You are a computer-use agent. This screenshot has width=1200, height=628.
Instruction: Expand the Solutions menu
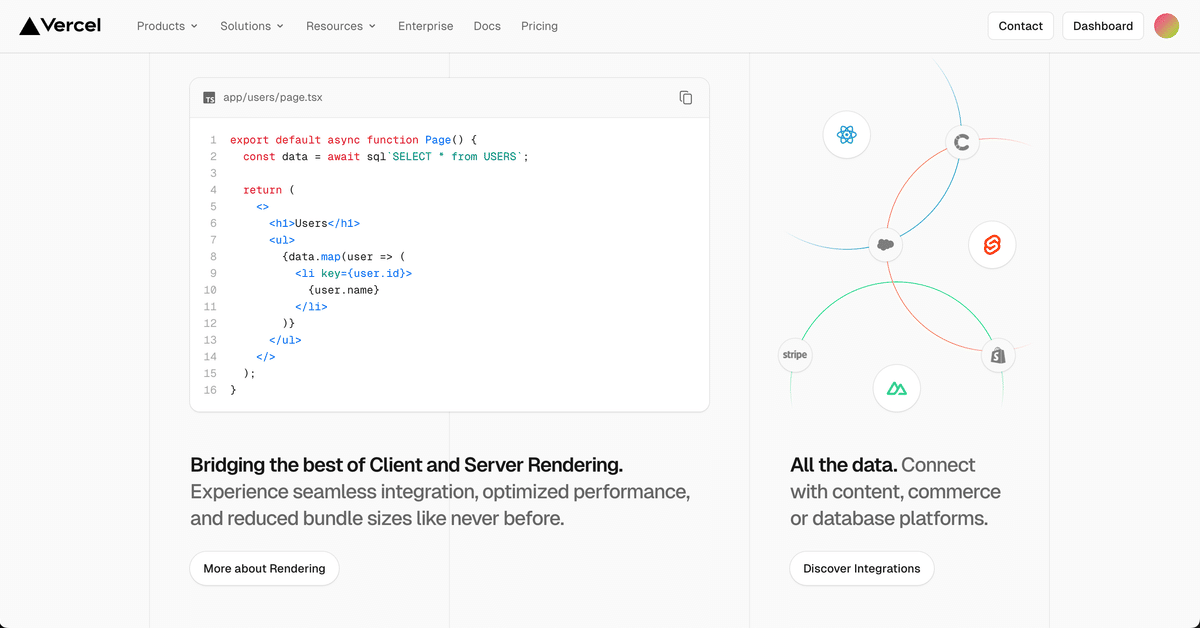tap(252, 26)
